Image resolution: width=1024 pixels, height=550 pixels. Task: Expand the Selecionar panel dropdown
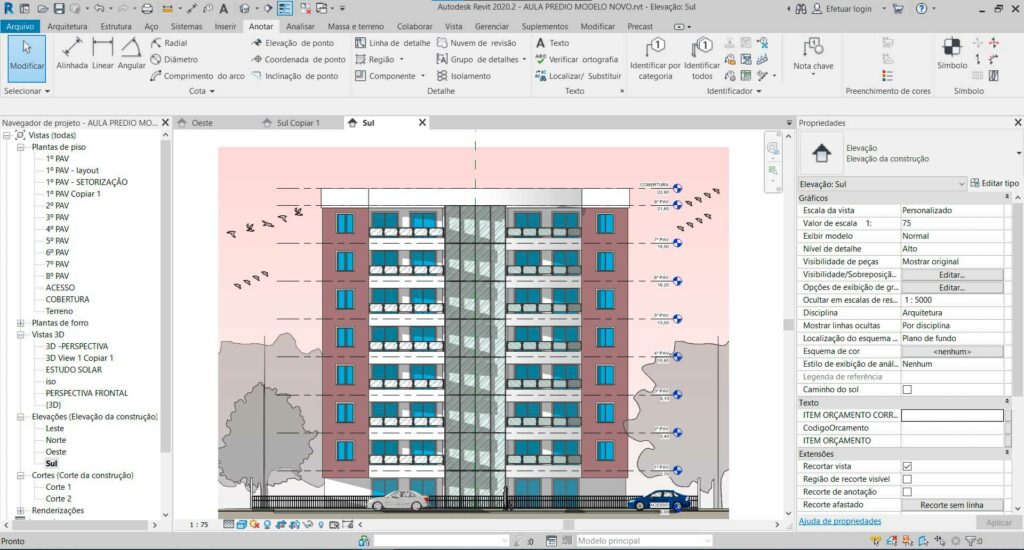(x=47, y=91)
